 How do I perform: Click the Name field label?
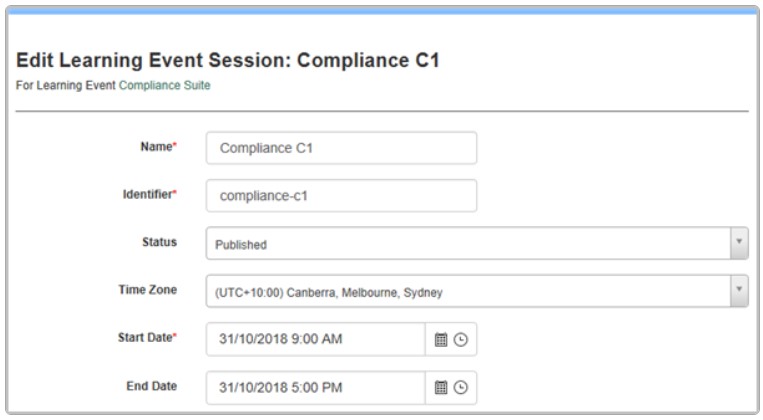158,146
